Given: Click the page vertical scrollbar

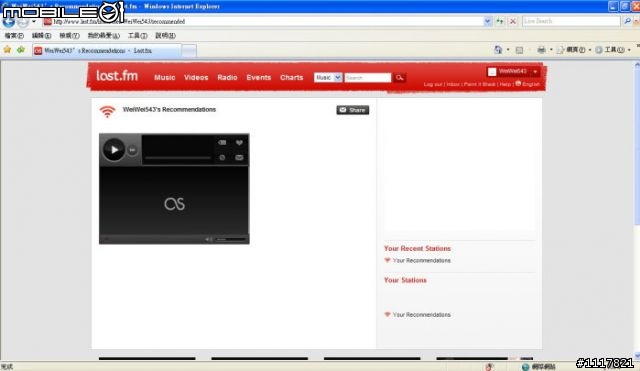Looking at the screenshot, I should 637,210.
